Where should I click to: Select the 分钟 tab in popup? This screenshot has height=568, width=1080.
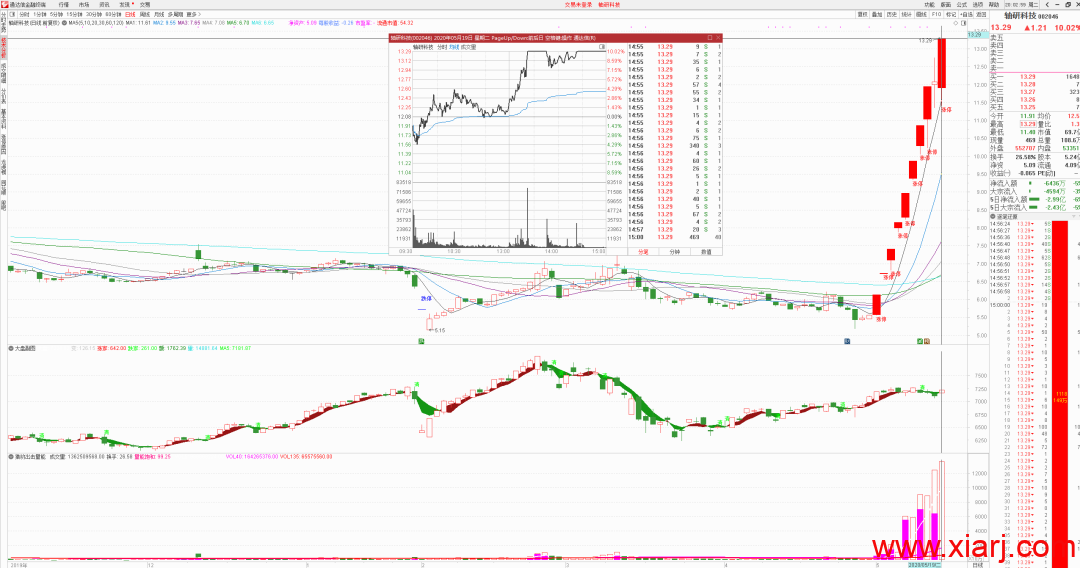pos(674,252)
